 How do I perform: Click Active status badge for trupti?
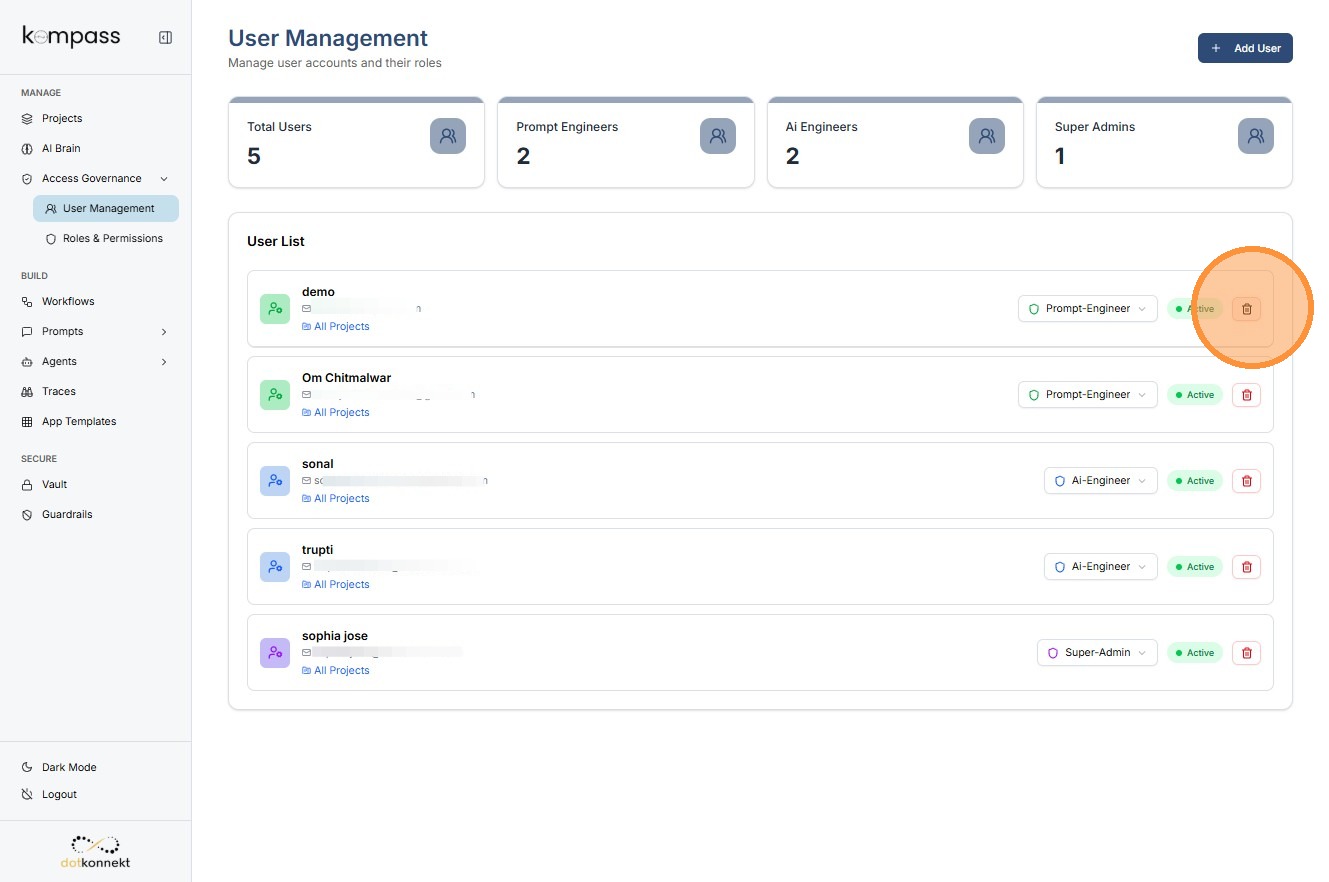1195,567
